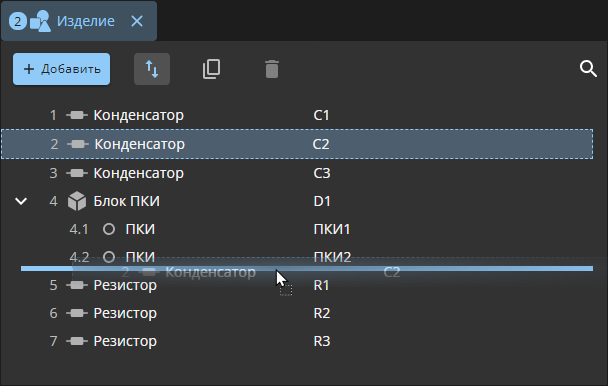Click circle icon of ПКИ1 row
Image resolution: width=608 pixels, height=386 pixels.
109,229
